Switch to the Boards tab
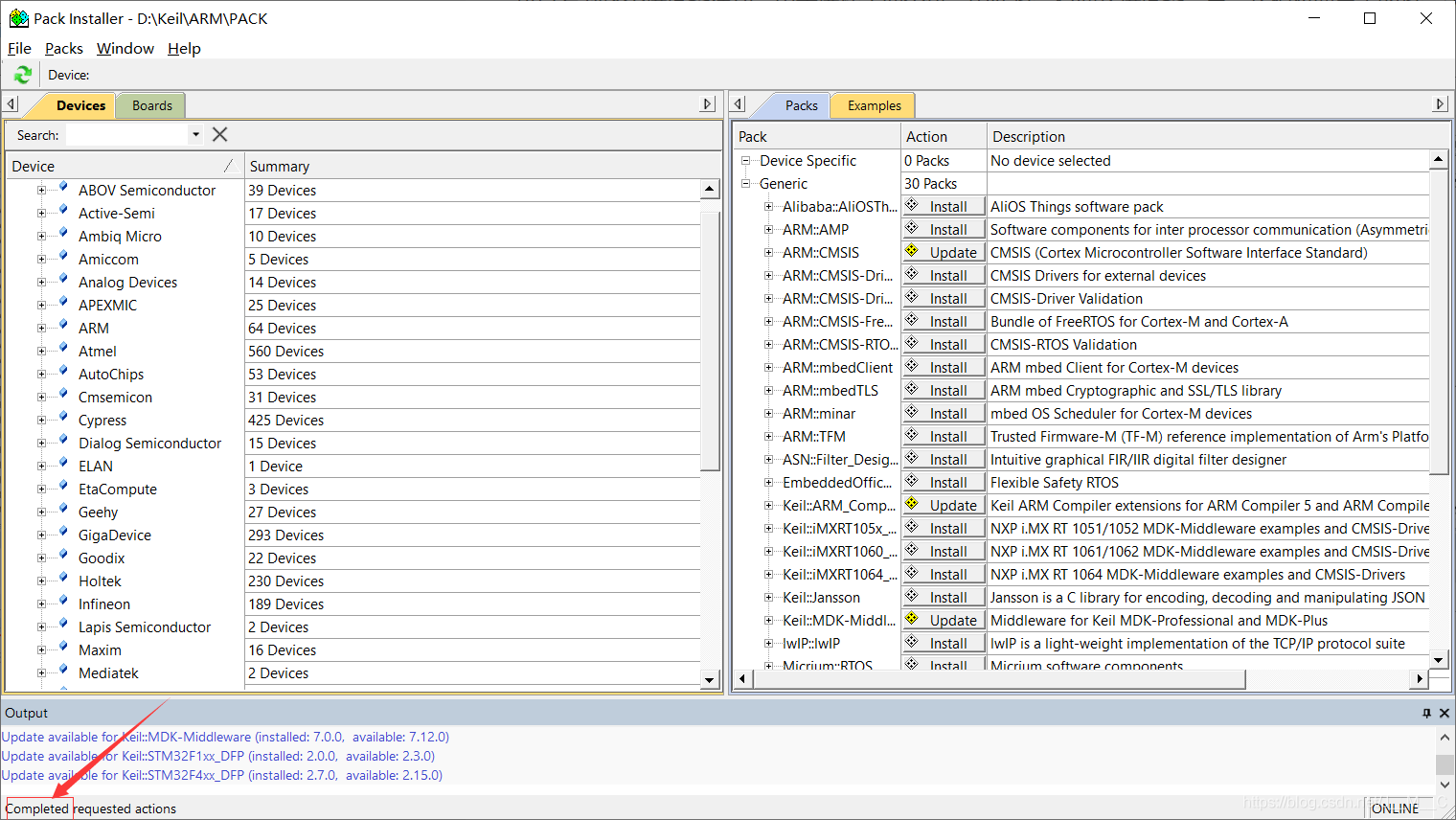Viewport: 1456px width, 820px height. [x=152, y=105]
